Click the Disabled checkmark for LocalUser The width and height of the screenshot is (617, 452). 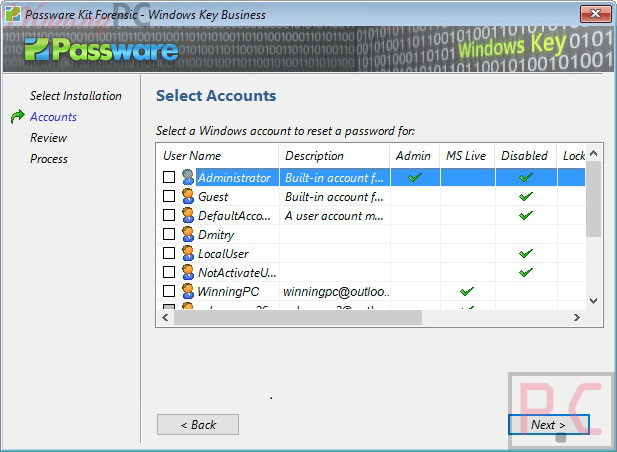[x=526, y=253]
